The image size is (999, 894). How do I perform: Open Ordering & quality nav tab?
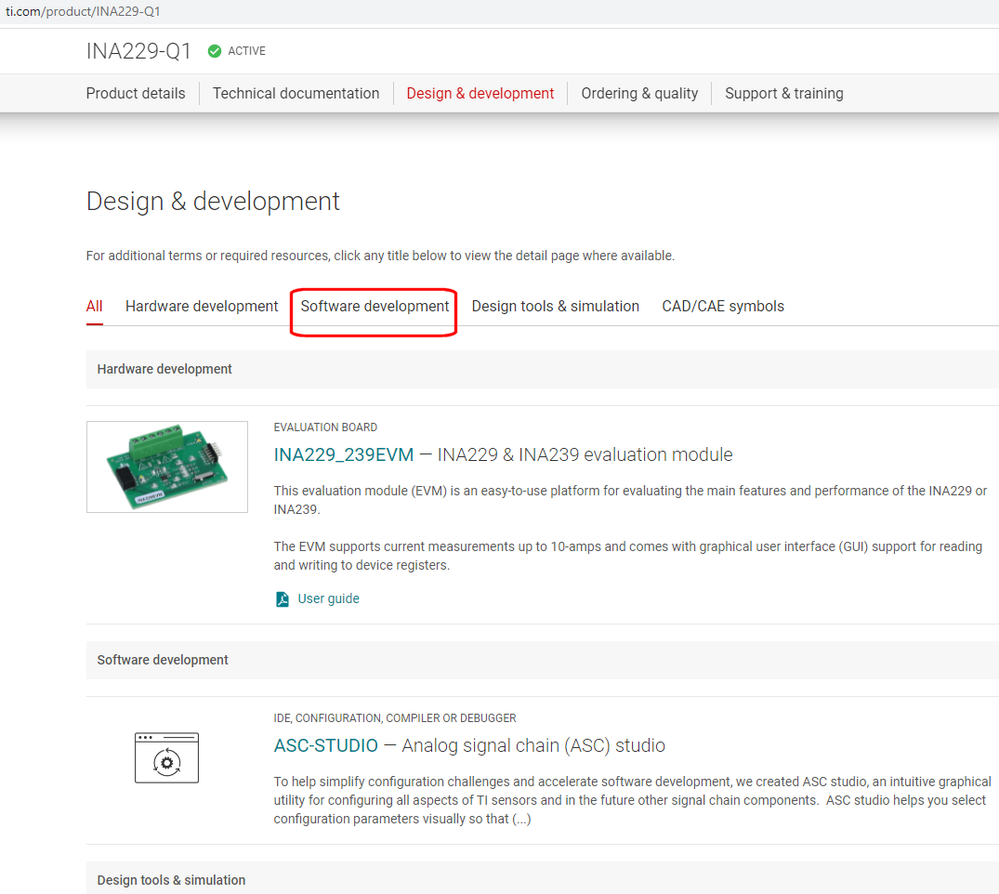(640, 93)
